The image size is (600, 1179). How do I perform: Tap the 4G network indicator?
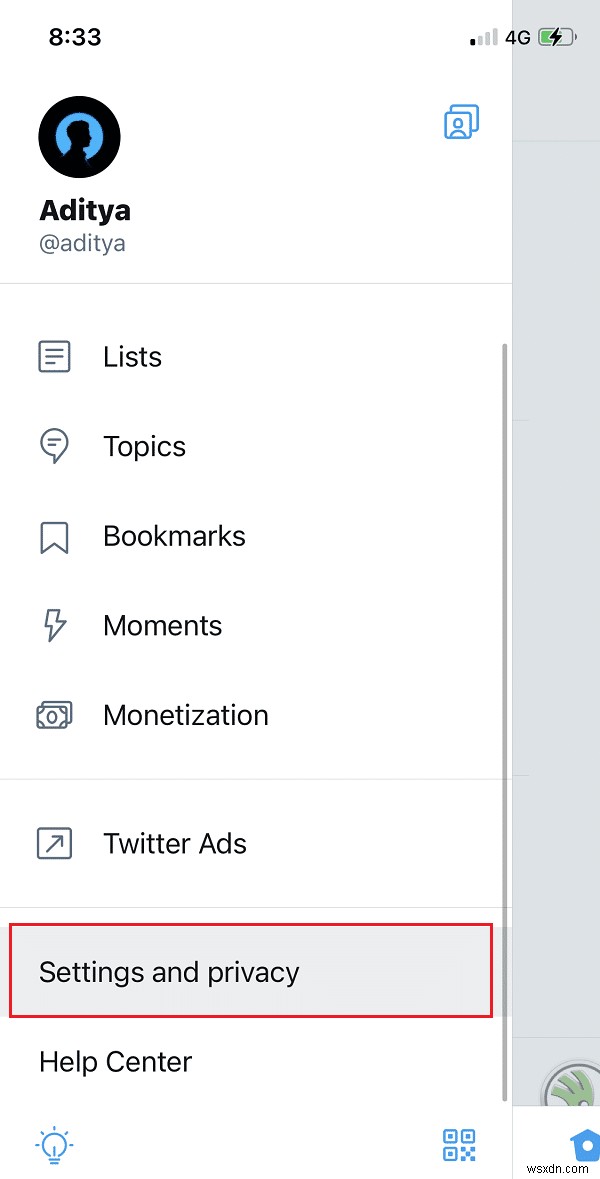tap(516, 36)
